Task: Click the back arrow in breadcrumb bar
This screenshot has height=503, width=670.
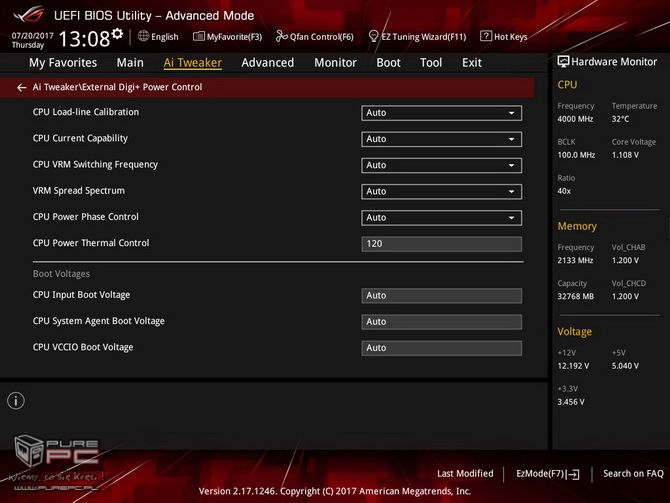Action: pos(21,87)
